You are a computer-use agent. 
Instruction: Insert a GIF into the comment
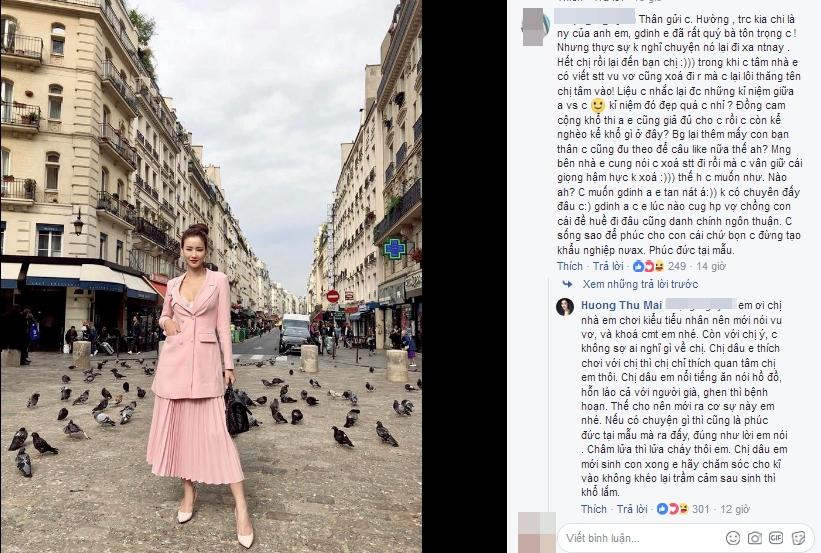coord(776,537)
